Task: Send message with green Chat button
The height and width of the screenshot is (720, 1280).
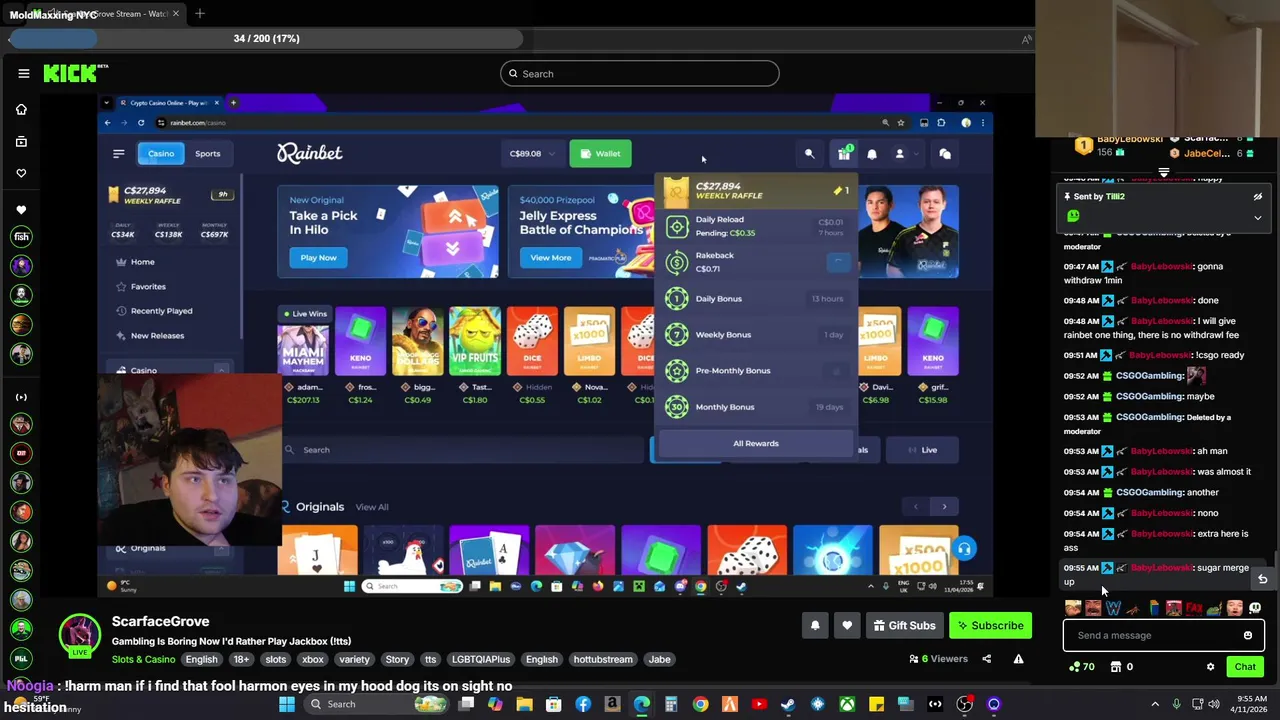Action: click(x=1245, y=667)
